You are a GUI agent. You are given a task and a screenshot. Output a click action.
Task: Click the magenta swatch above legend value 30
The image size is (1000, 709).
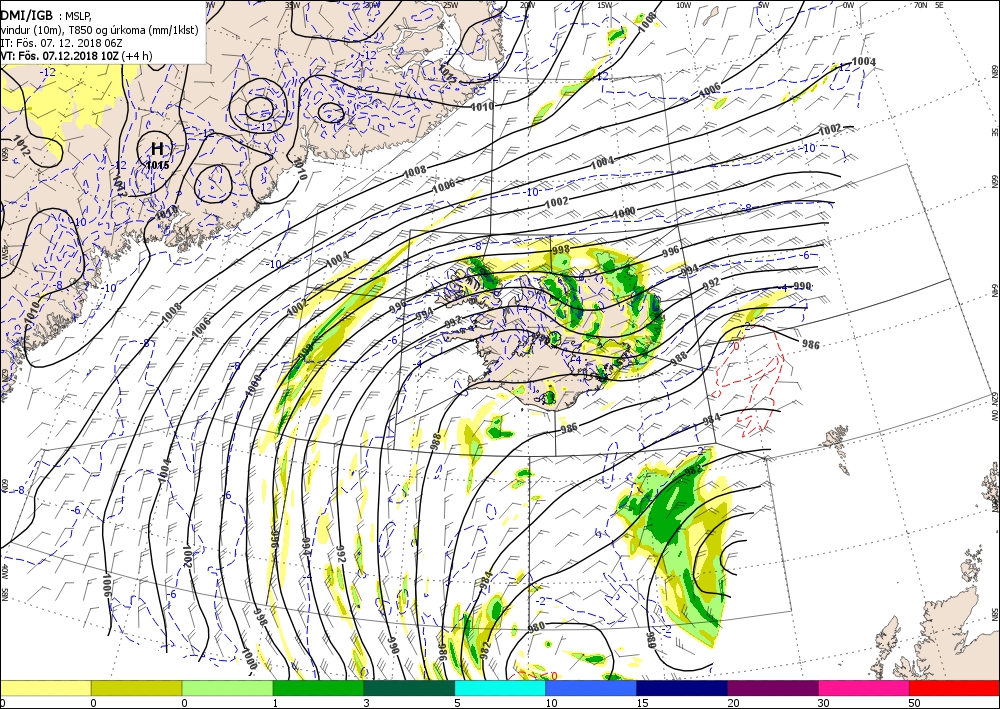tap(864, 687)
